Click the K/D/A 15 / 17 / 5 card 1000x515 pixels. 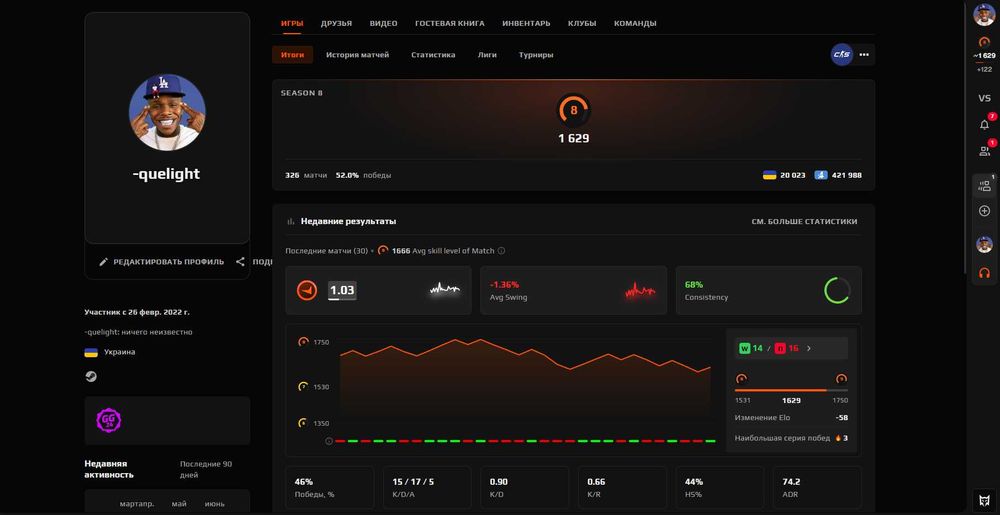(x=427, y=488)
